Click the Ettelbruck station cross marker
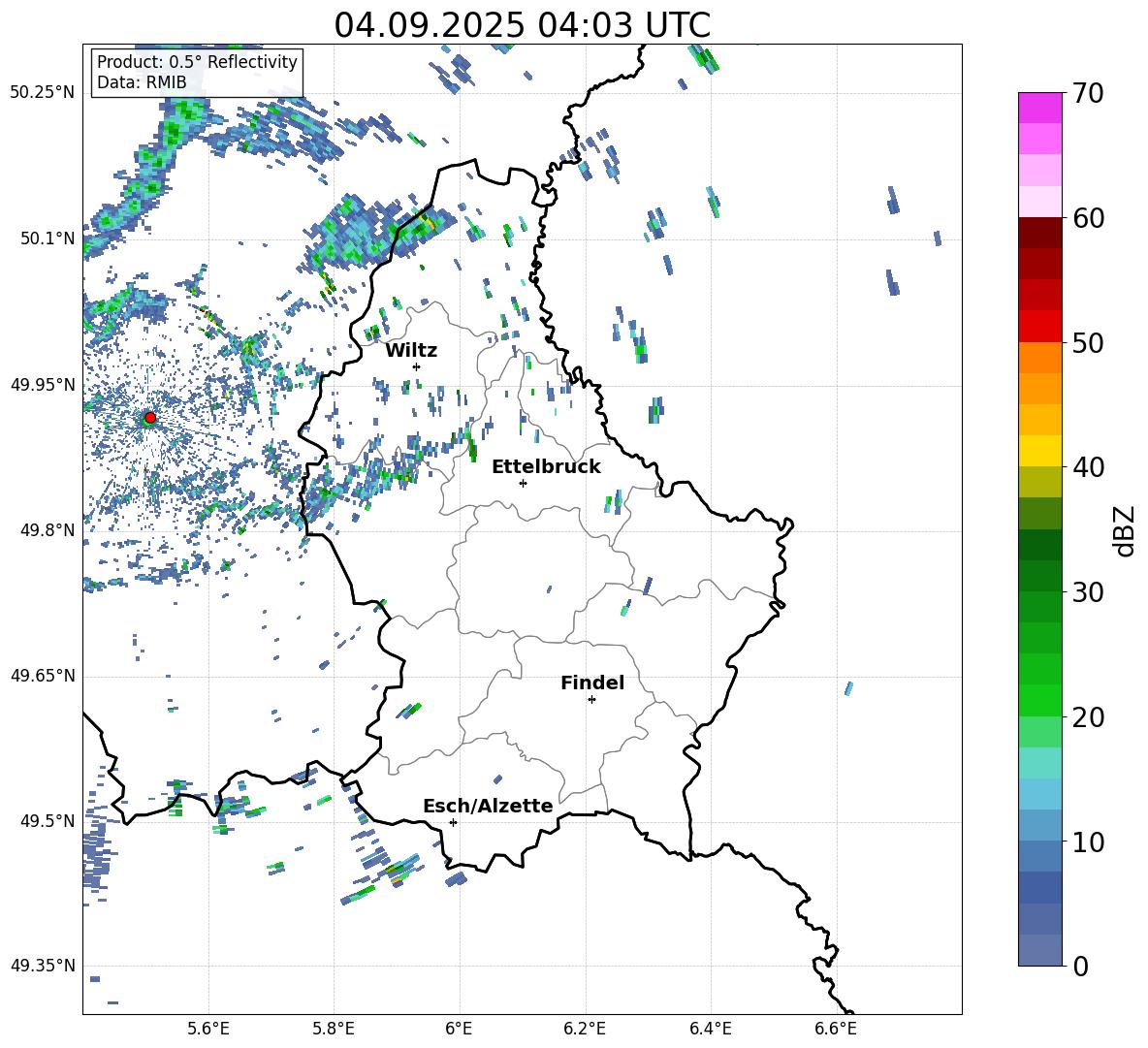The width and height of the screenshot is (1148, 1048). click(x=523, y=483)
